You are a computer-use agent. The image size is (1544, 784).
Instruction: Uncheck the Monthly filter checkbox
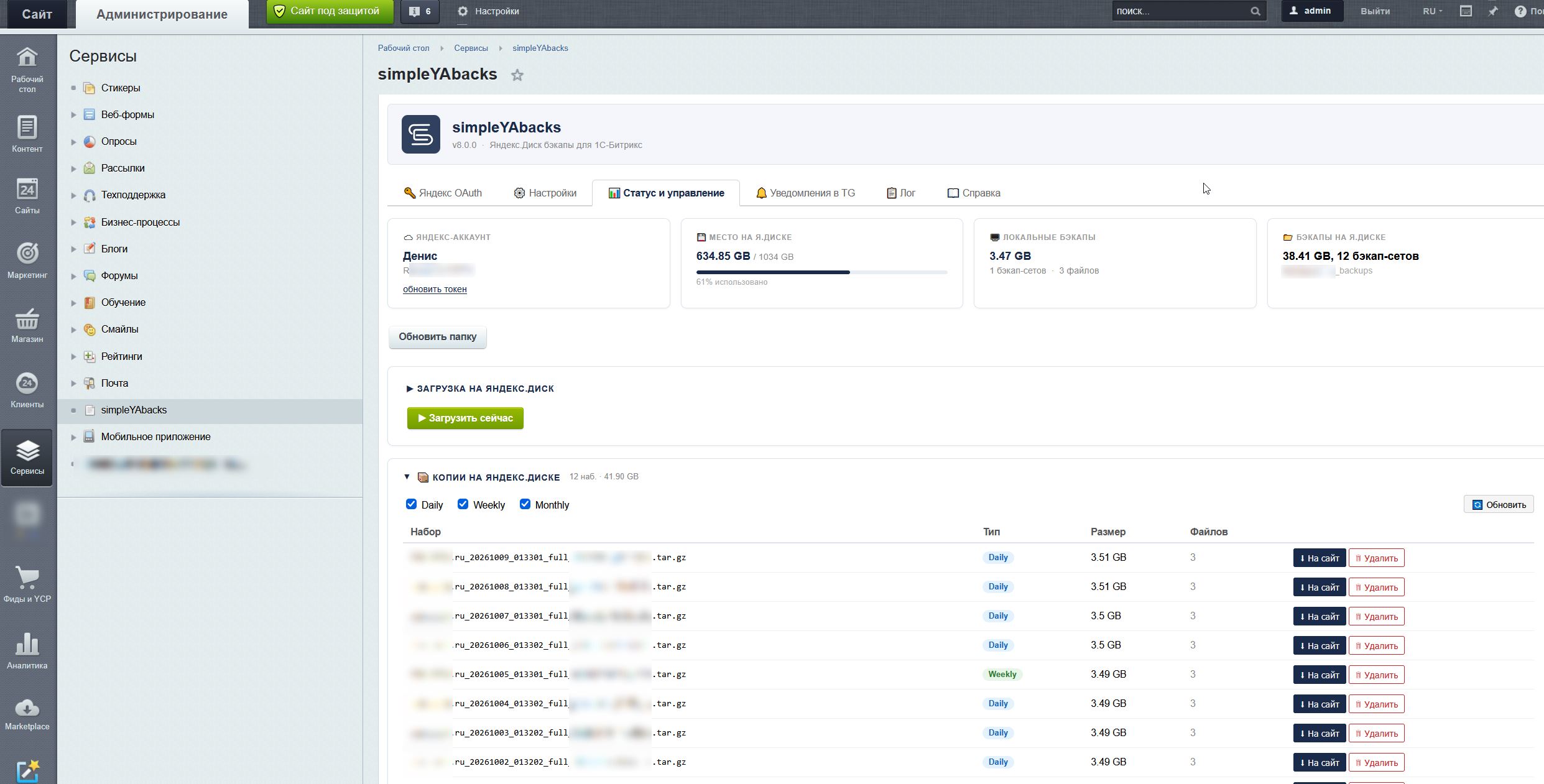coord(525,504)
